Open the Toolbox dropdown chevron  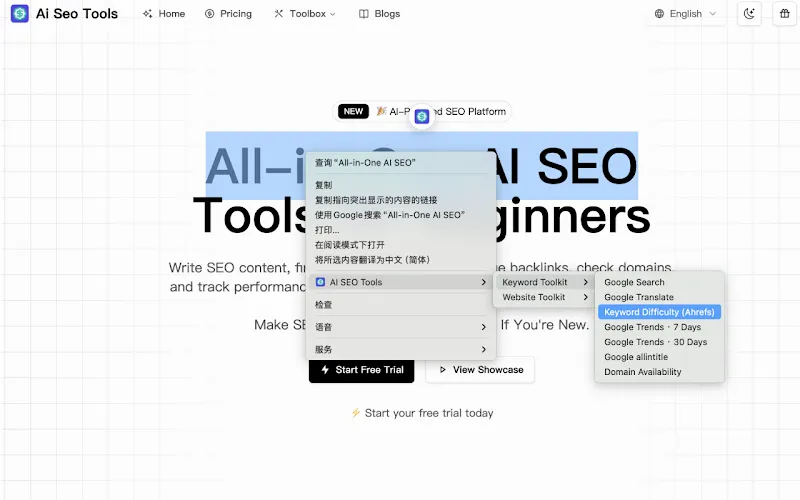pos(333,14)
